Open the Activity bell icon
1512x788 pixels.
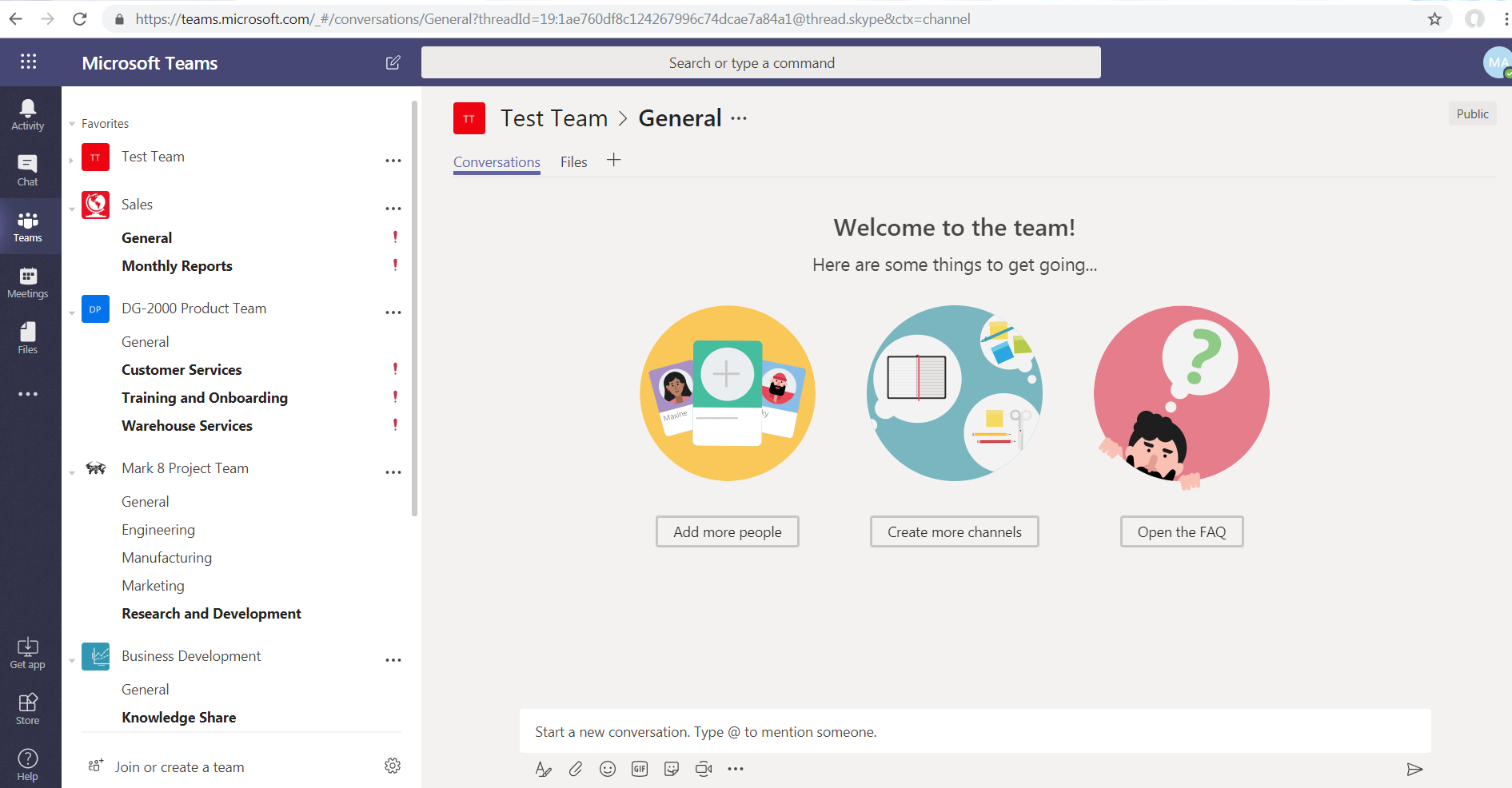tap(28, 114)
